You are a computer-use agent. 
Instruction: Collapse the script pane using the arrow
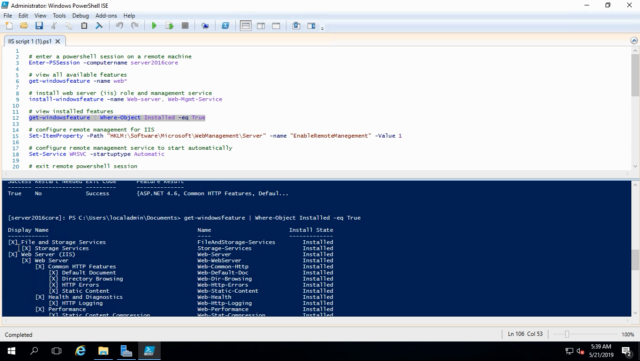pos(634,40)
